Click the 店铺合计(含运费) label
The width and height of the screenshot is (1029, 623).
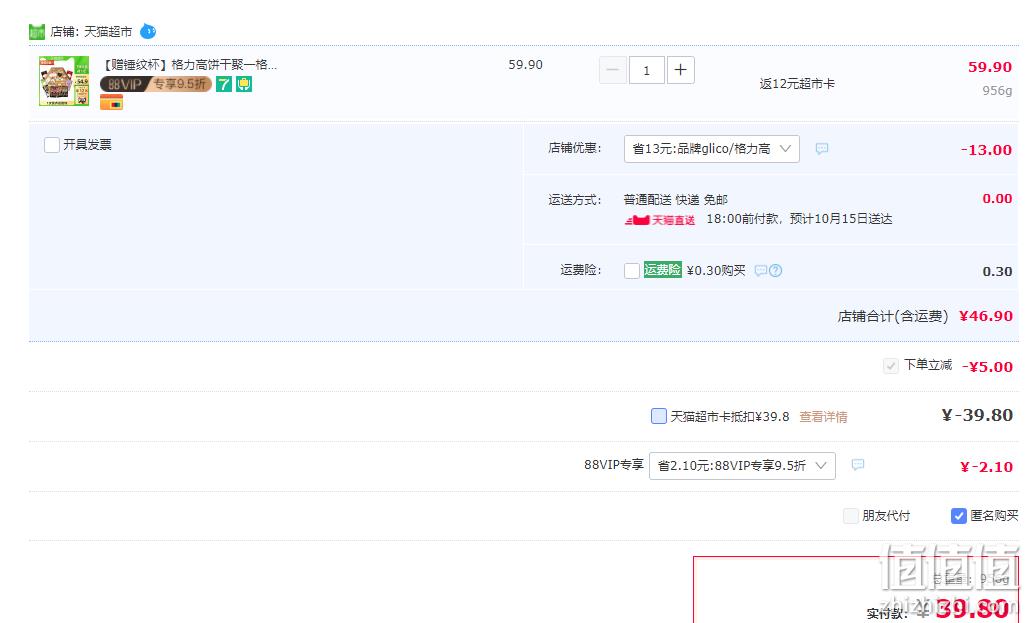pyautogui.click(x=892, y=316)
